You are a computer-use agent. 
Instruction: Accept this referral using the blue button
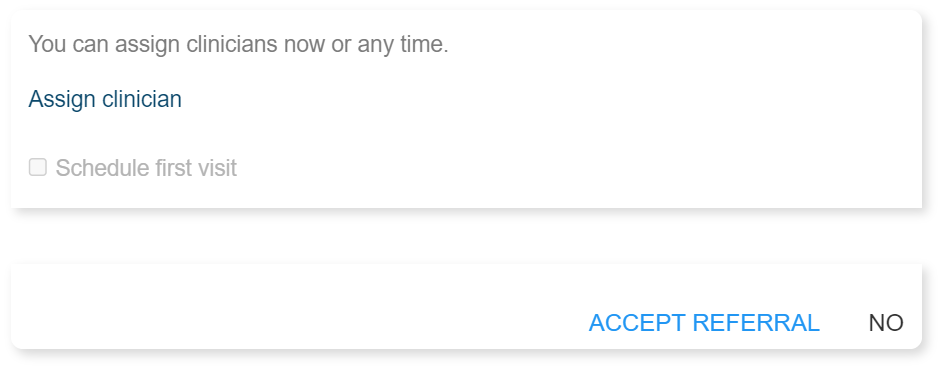(x=704, y=323)
